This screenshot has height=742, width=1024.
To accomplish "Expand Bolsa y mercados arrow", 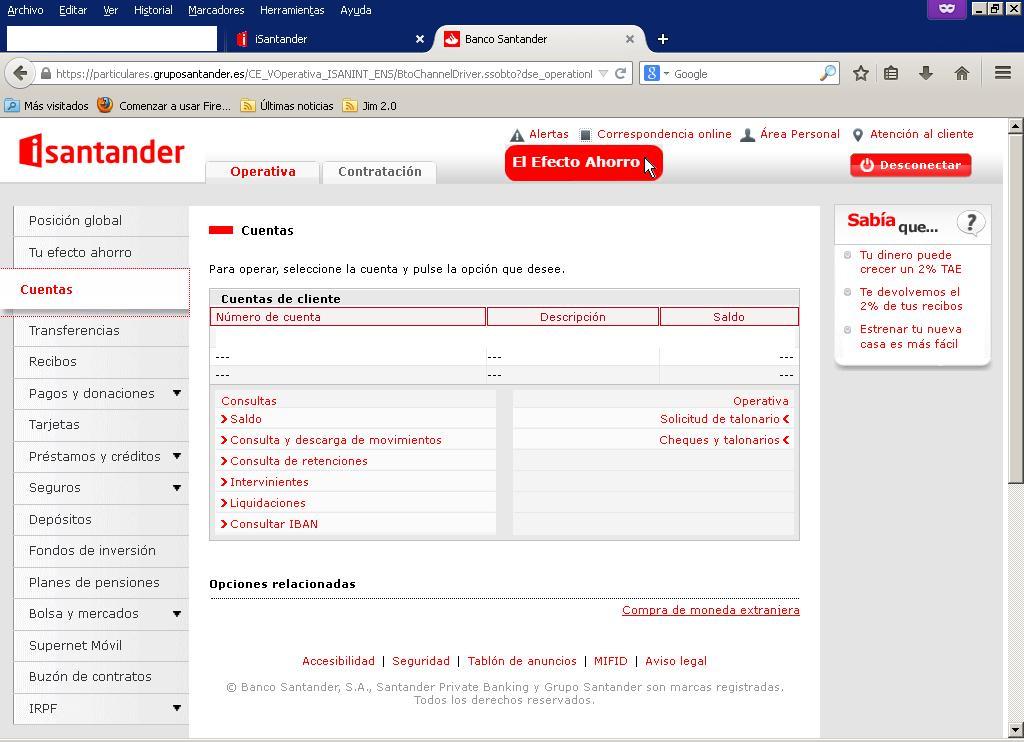I will [x=176, y=614].
